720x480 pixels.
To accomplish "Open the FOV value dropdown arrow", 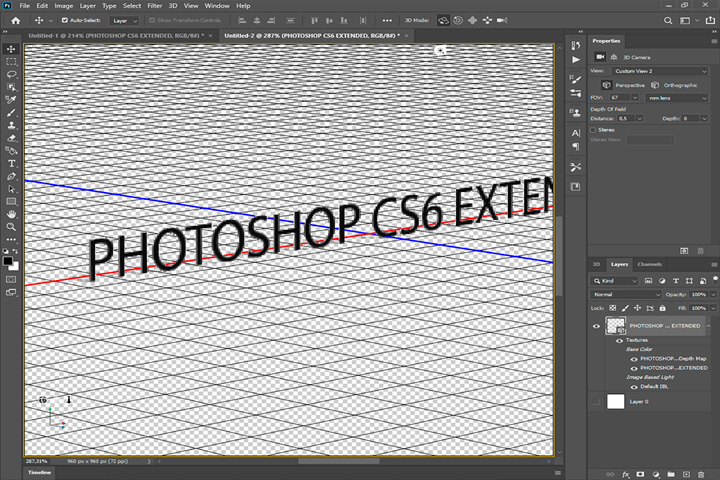I will [635, 98].
